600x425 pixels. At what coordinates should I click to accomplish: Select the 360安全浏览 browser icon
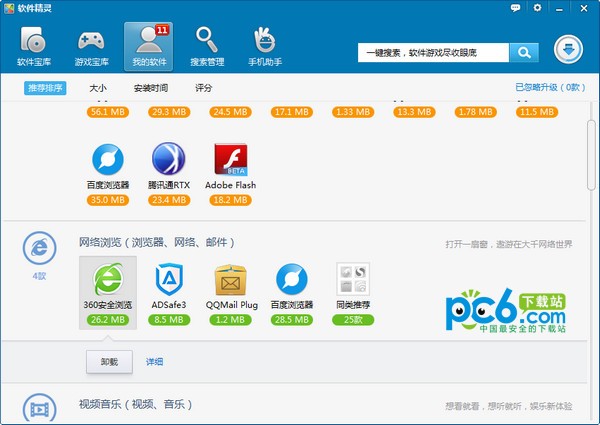(x=108, y=279)
